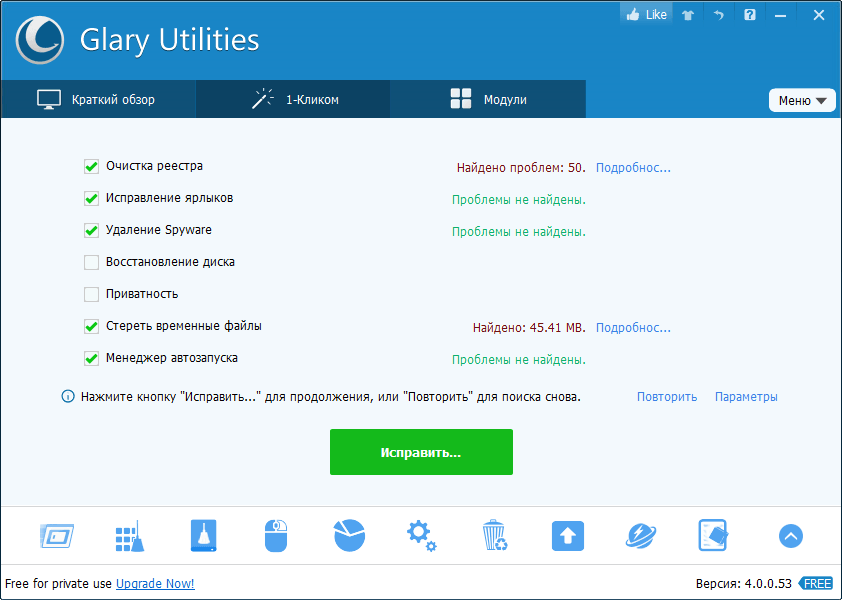Uncheck Исправление ярлыков checkbox
Image resolution: width=842 pixels, height=600 pixels.
[91, 199]
